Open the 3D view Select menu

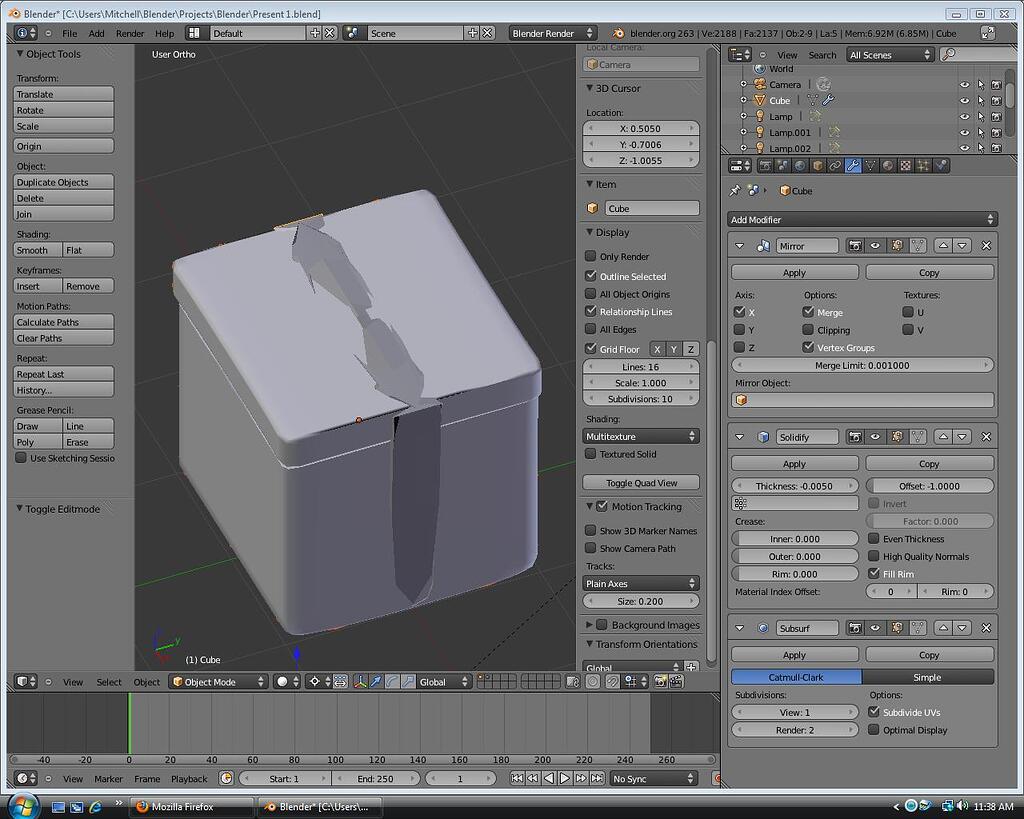pyautogui.click(x=109, y=682)
